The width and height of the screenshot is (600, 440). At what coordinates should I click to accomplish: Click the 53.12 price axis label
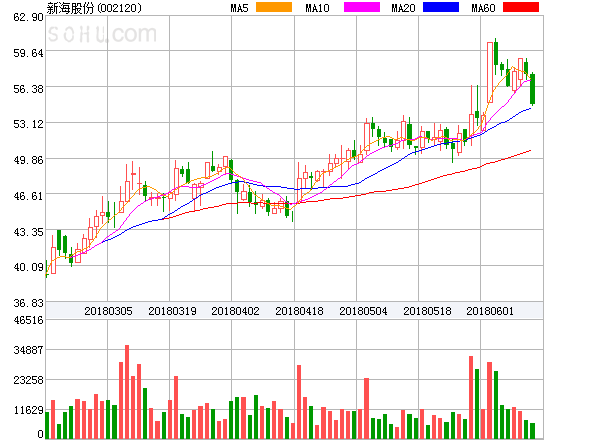pos(28,124)
